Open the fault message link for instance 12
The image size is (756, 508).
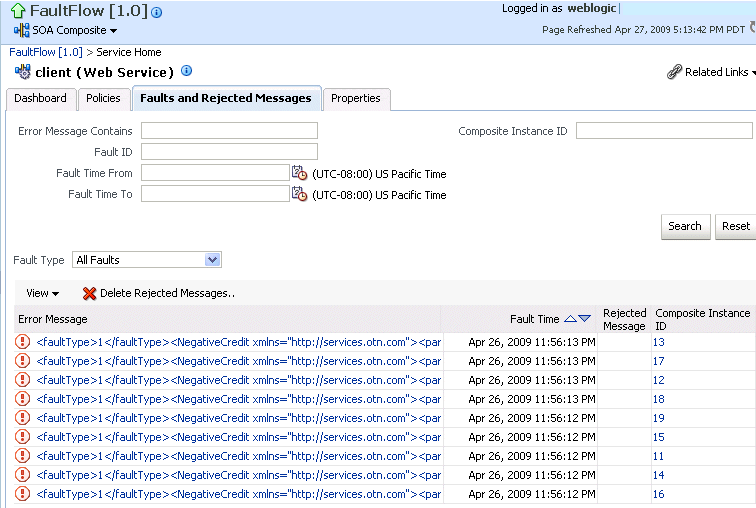(239, 380)
